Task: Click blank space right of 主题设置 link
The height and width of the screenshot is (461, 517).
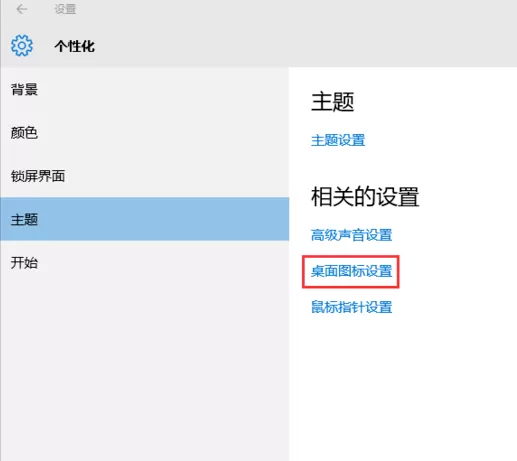Action: (x=440, y=140)
